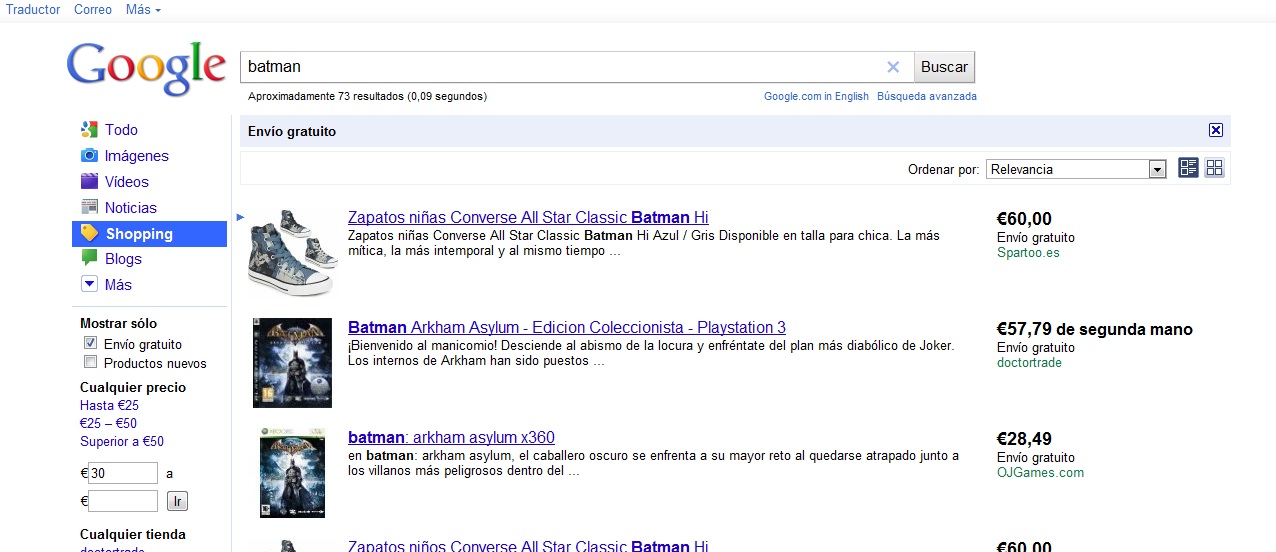Image resolution: width=1276 pixels, height=552 pixels.
Task: Open OJGames.com store link
Action: pos(1040,473)
